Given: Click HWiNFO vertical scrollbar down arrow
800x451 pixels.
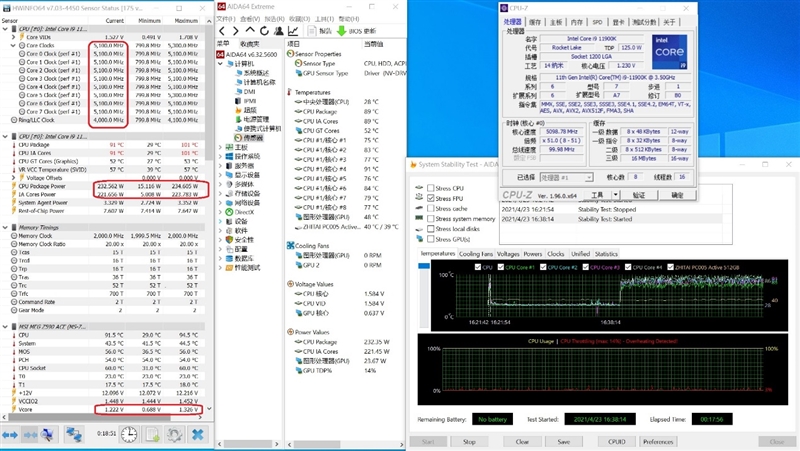Looking at the screenshot, I should pyautogui.click(x=209, y=409).
